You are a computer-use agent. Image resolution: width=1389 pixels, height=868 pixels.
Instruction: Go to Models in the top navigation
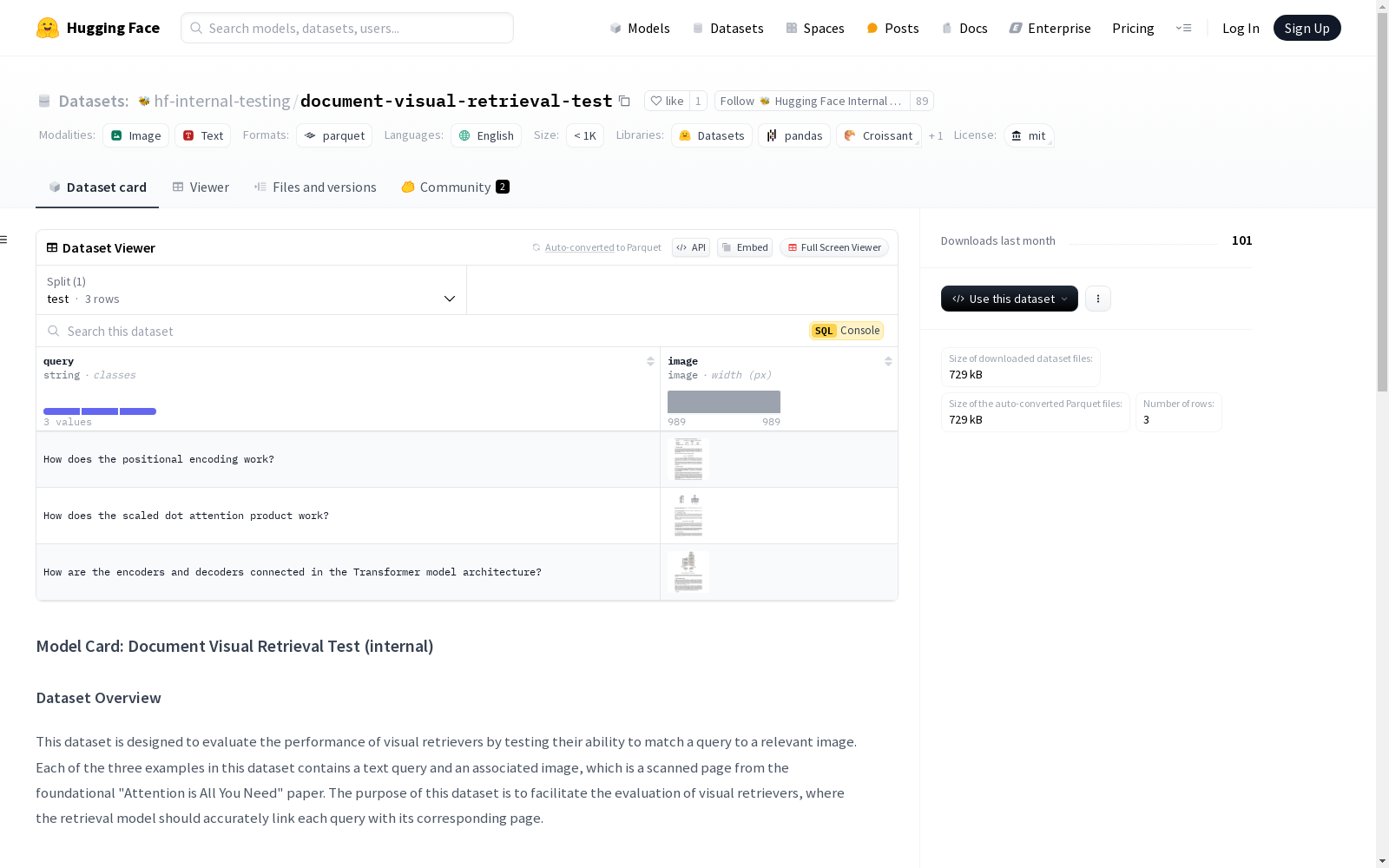click(x=640, y=28)
